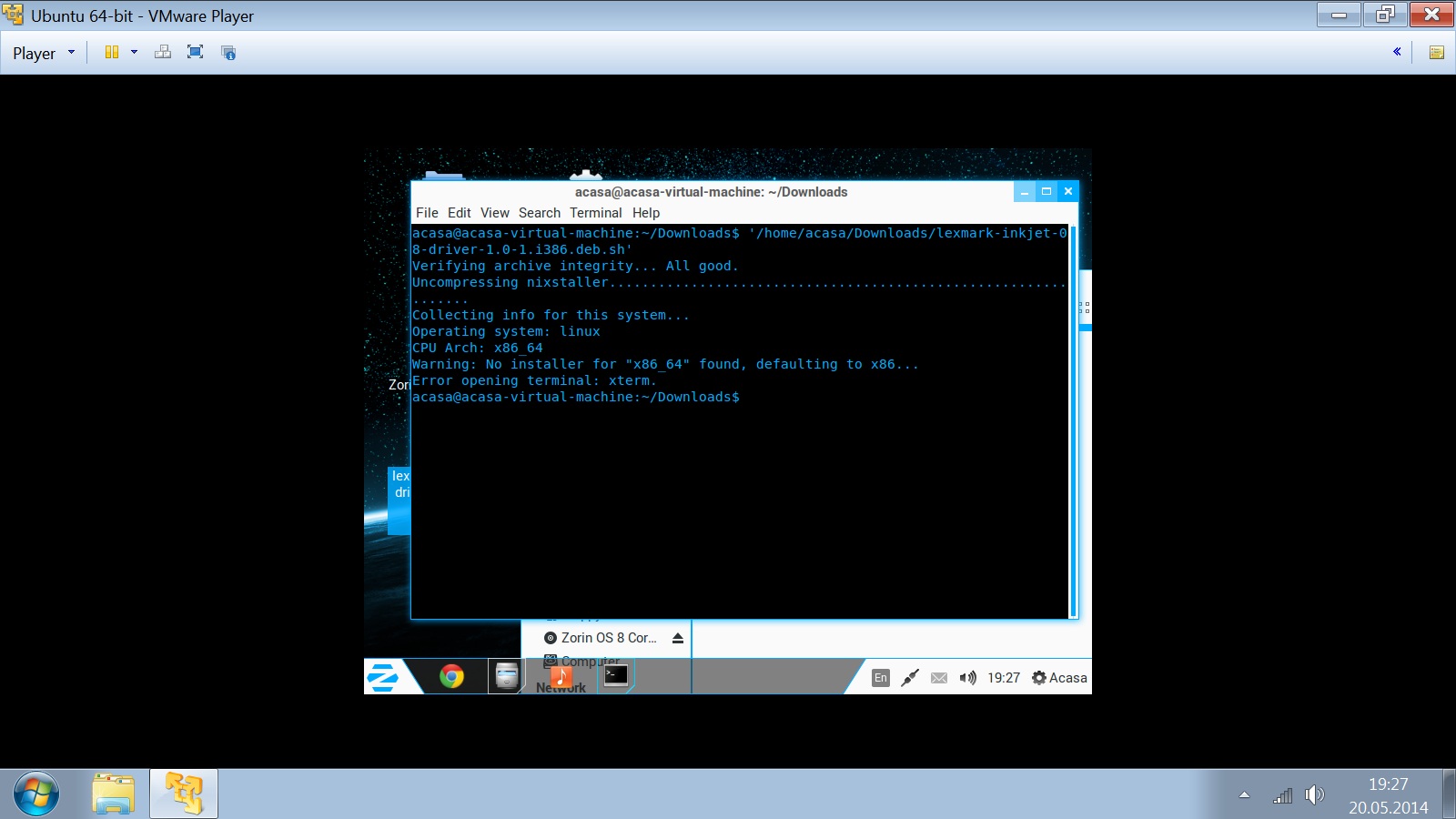This screenshot has height=819, width=1456.
Task: Open the Search menu in the terminal
Action: (x=539, y=213)
